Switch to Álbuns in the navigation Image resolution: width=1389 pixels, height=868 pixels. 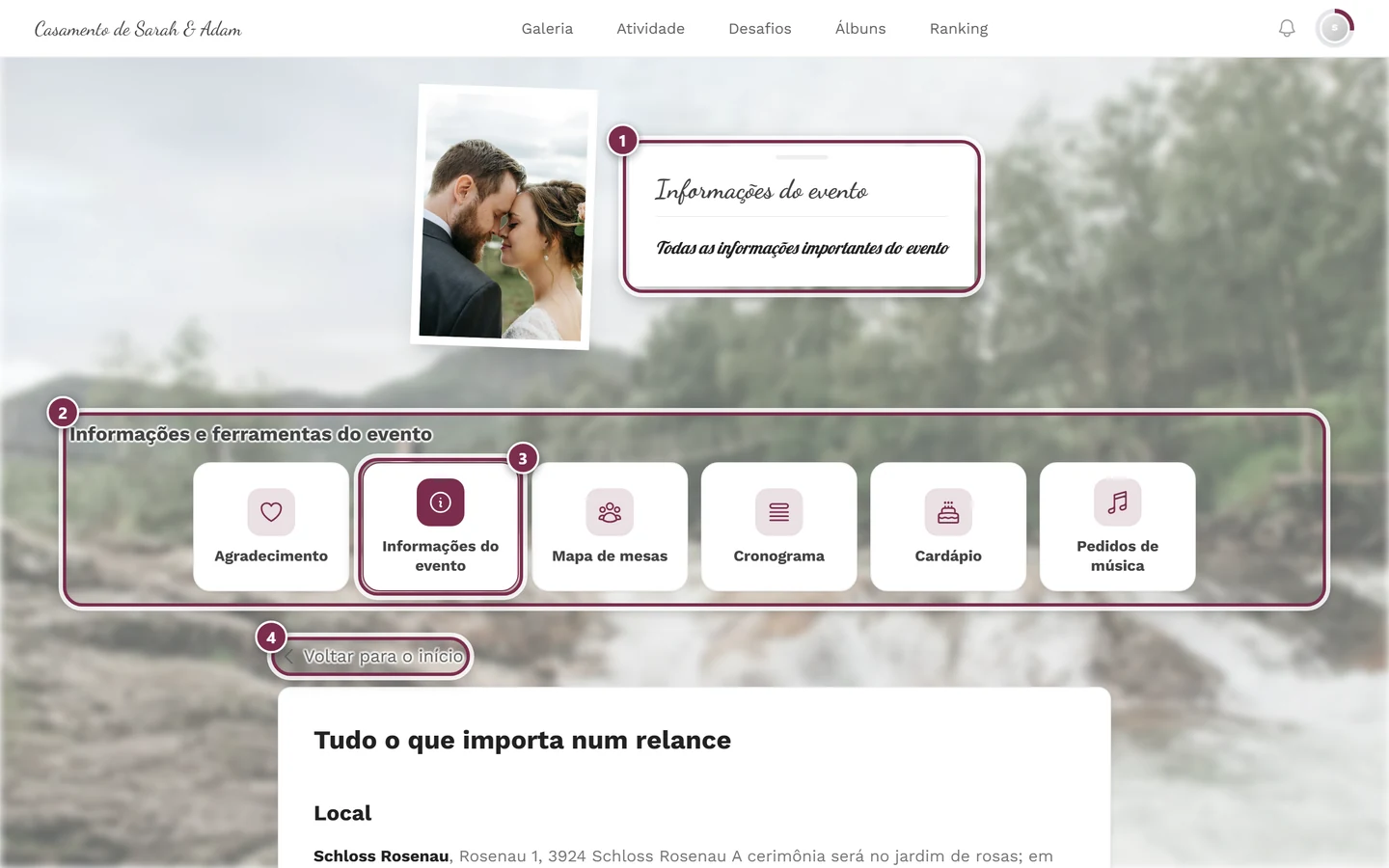(860, 29)
